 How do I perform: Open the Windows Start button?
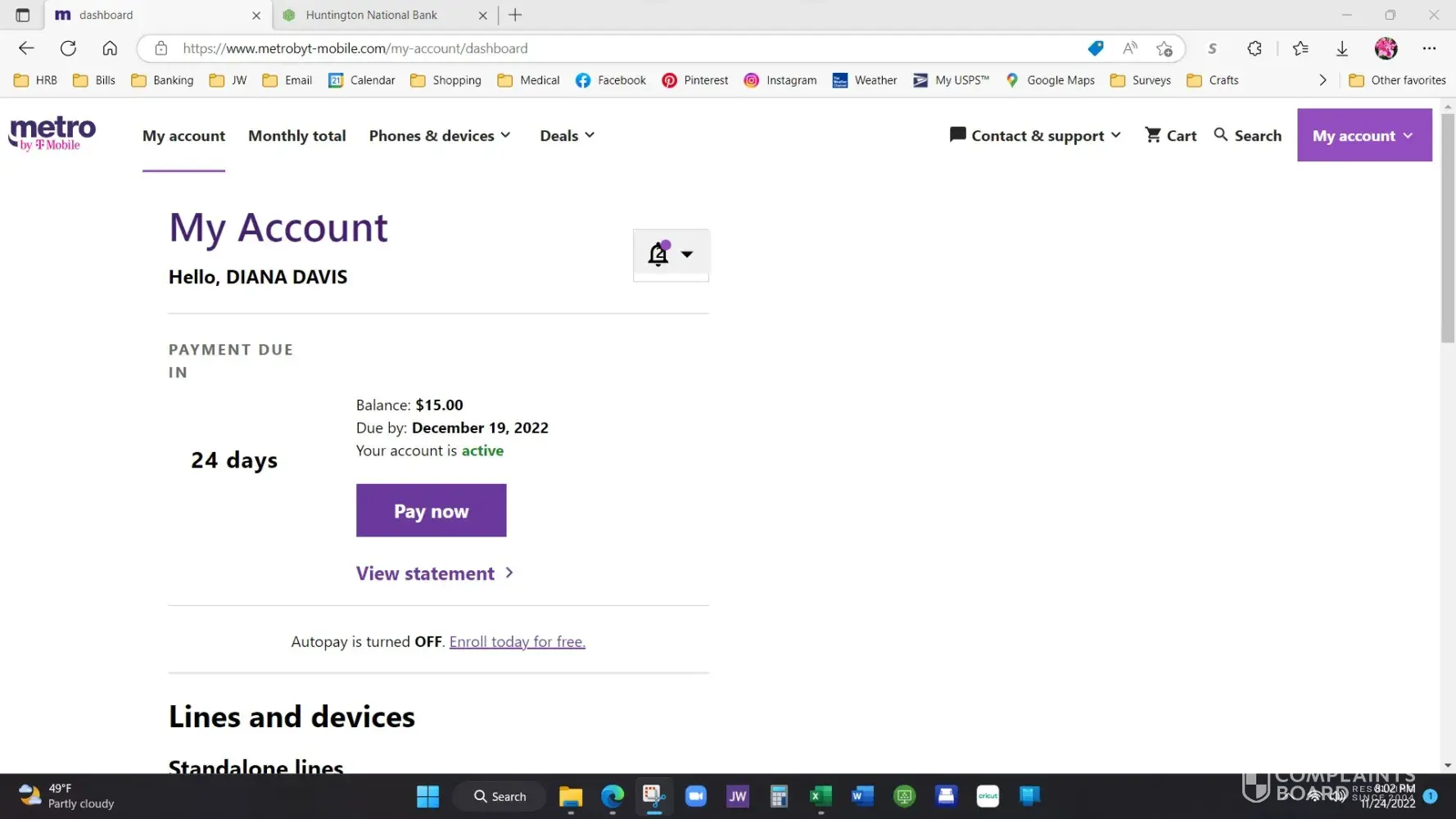coord(427,796)
